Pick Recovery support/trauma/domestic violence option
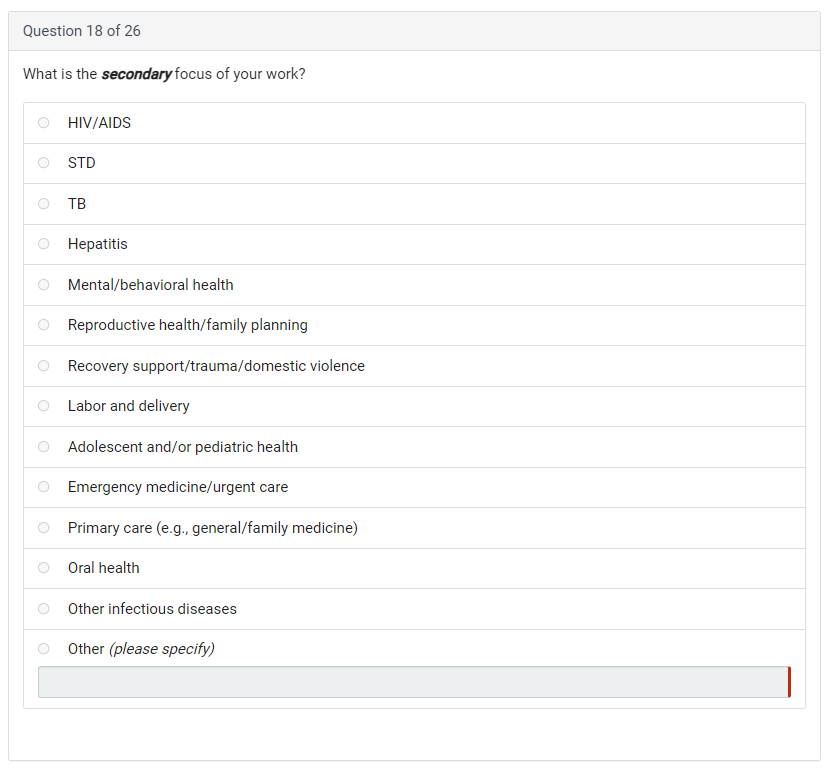826x774 pixels. point(44,366)
